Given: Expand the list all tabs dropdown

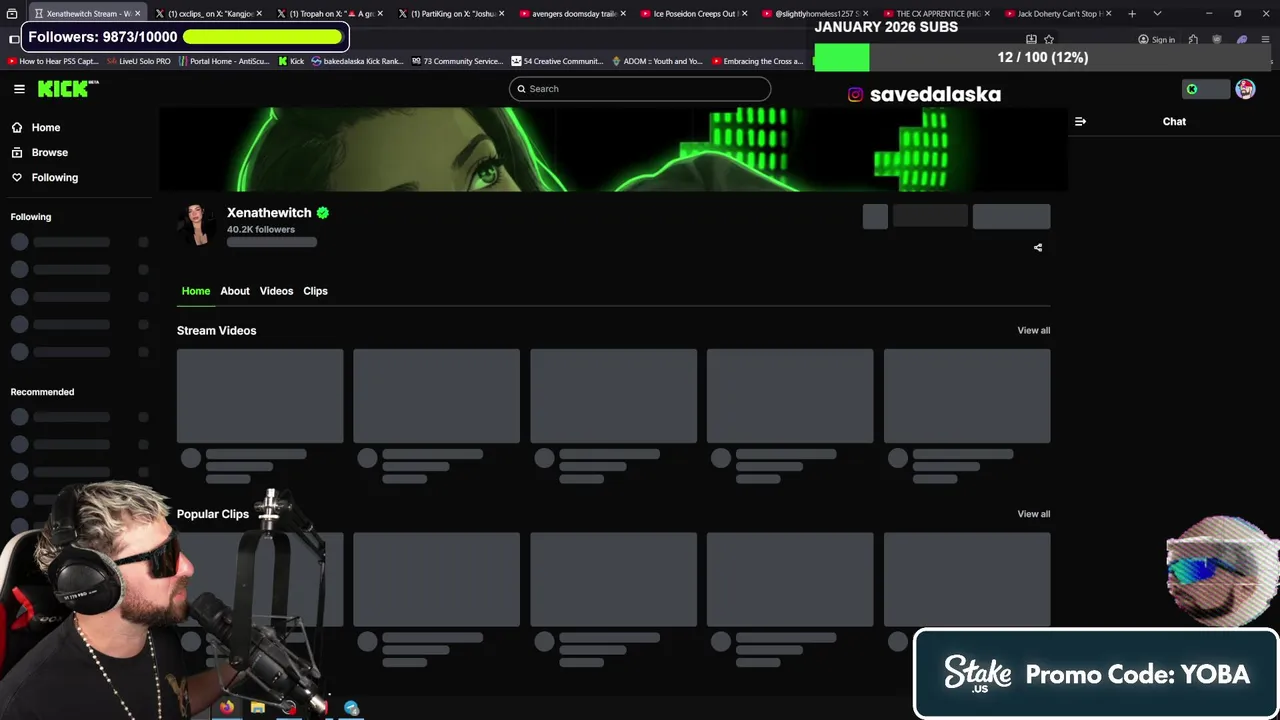Looking at the screenshot, I should (x=1157, y=14).
